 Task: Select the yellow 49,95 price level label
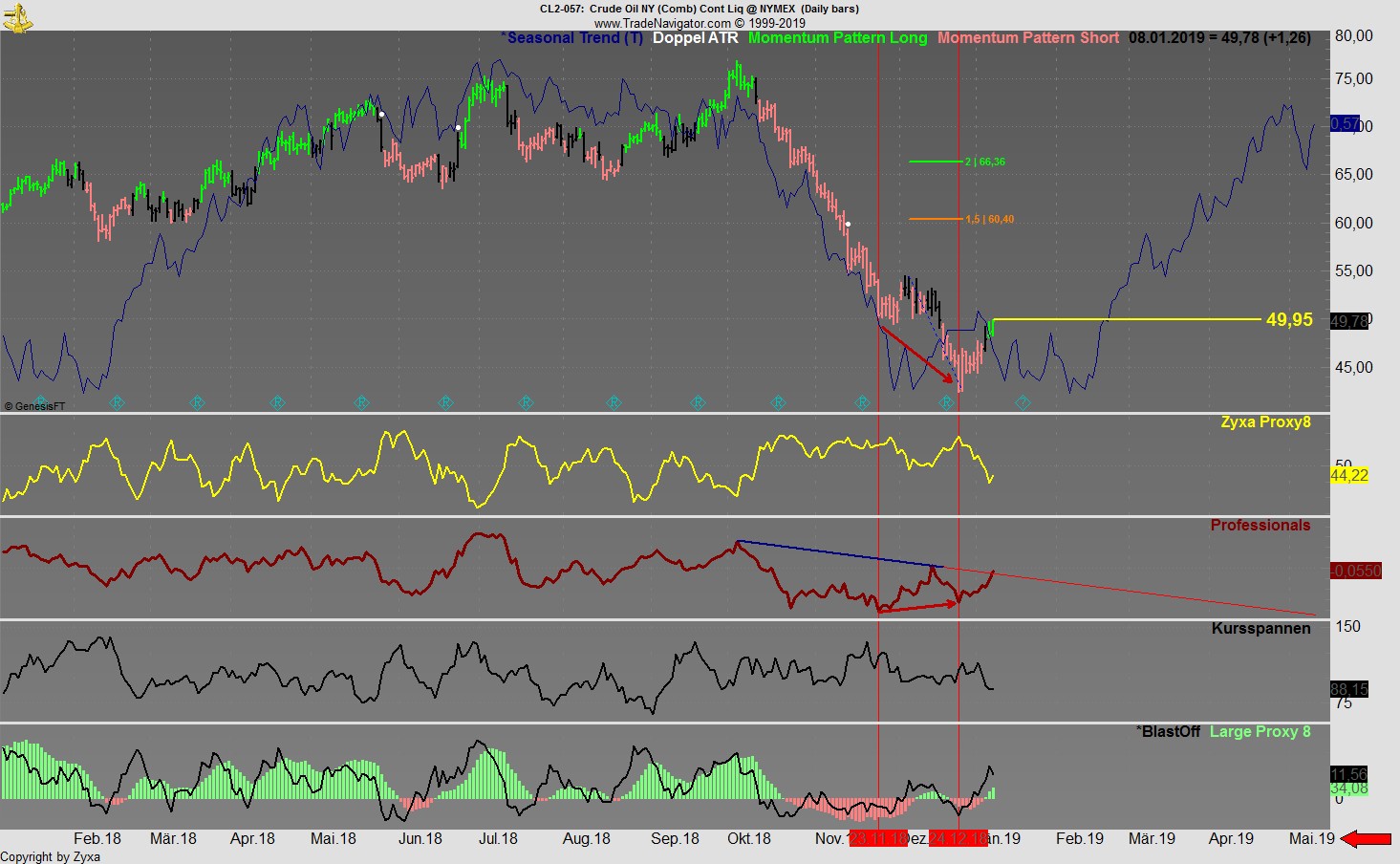point(1288,320)
